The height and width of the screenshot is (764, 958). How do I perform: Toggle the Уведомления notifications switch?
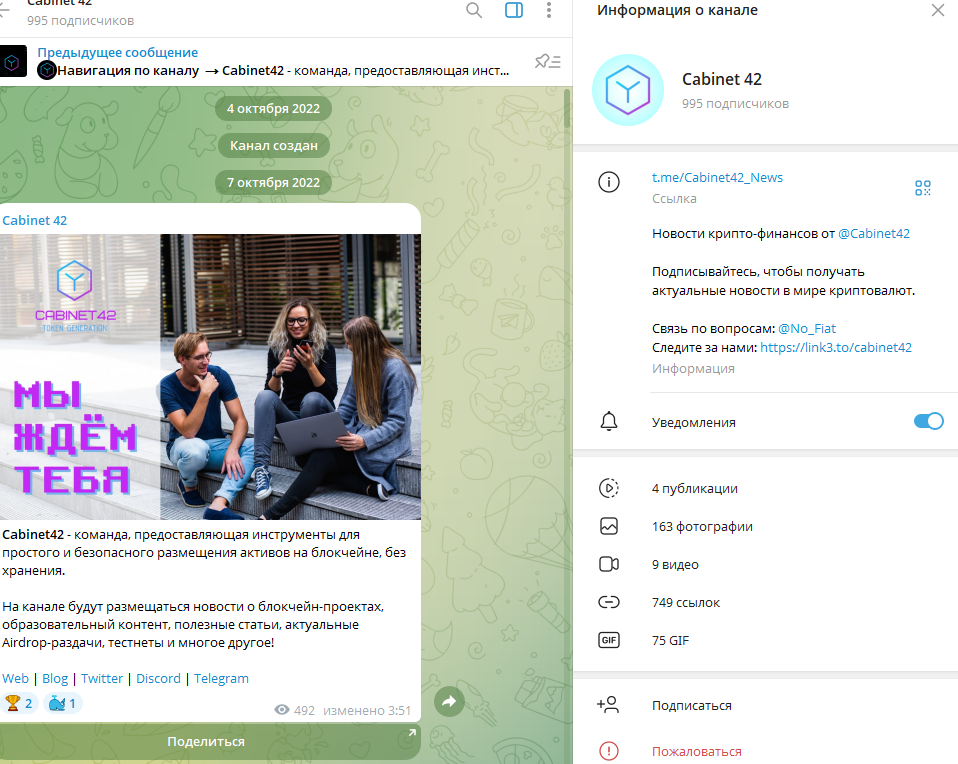point(928,421)
